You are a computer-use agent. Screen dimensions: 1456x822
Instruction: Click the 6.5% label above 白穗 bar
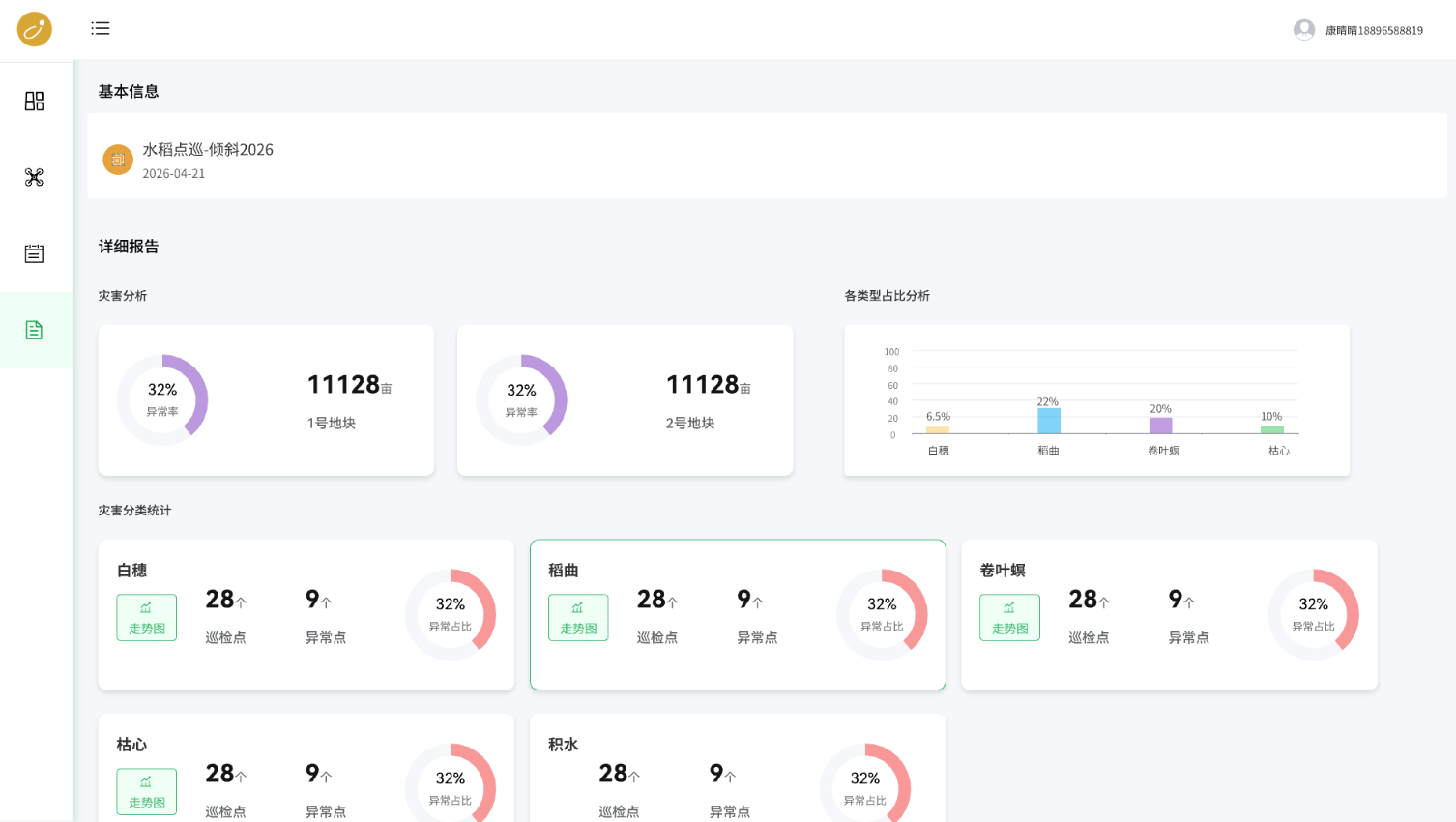coord(938,417)
